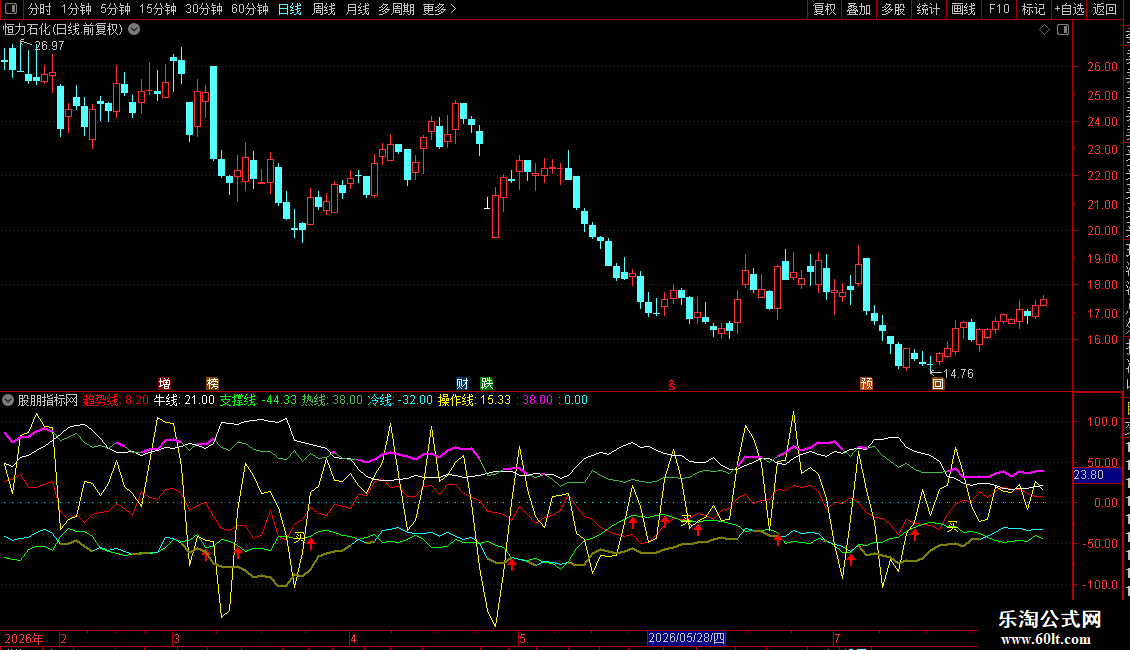Screen dimensions: 1130x650
Task: Click the 26.97 high price label
Action: 49,45
